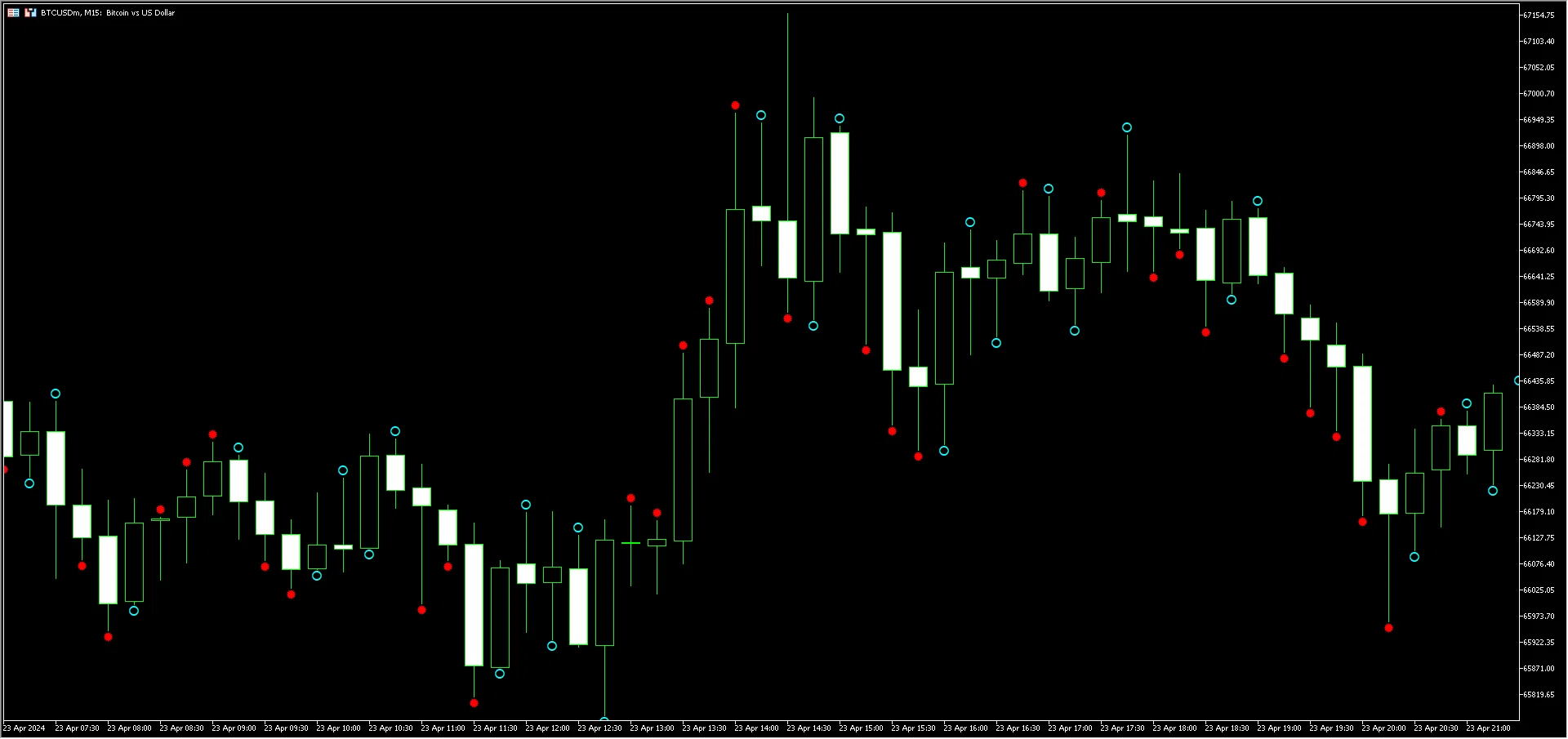1568x739 pixels.
Task: Click the 65819.65 price axis label
Action: click(1539, 695)
